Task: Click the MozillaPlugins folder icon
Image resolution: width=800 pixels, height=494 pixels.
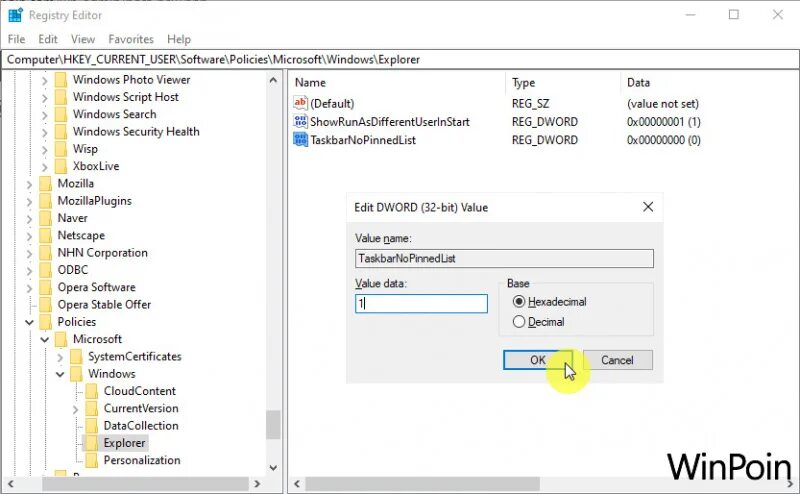Action: coord(45,201)
